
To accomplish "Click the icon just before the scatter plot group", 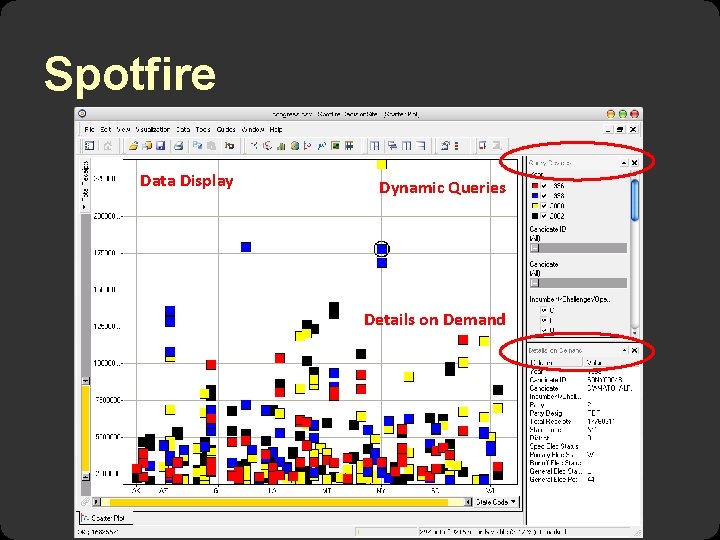I will (229, 146).
